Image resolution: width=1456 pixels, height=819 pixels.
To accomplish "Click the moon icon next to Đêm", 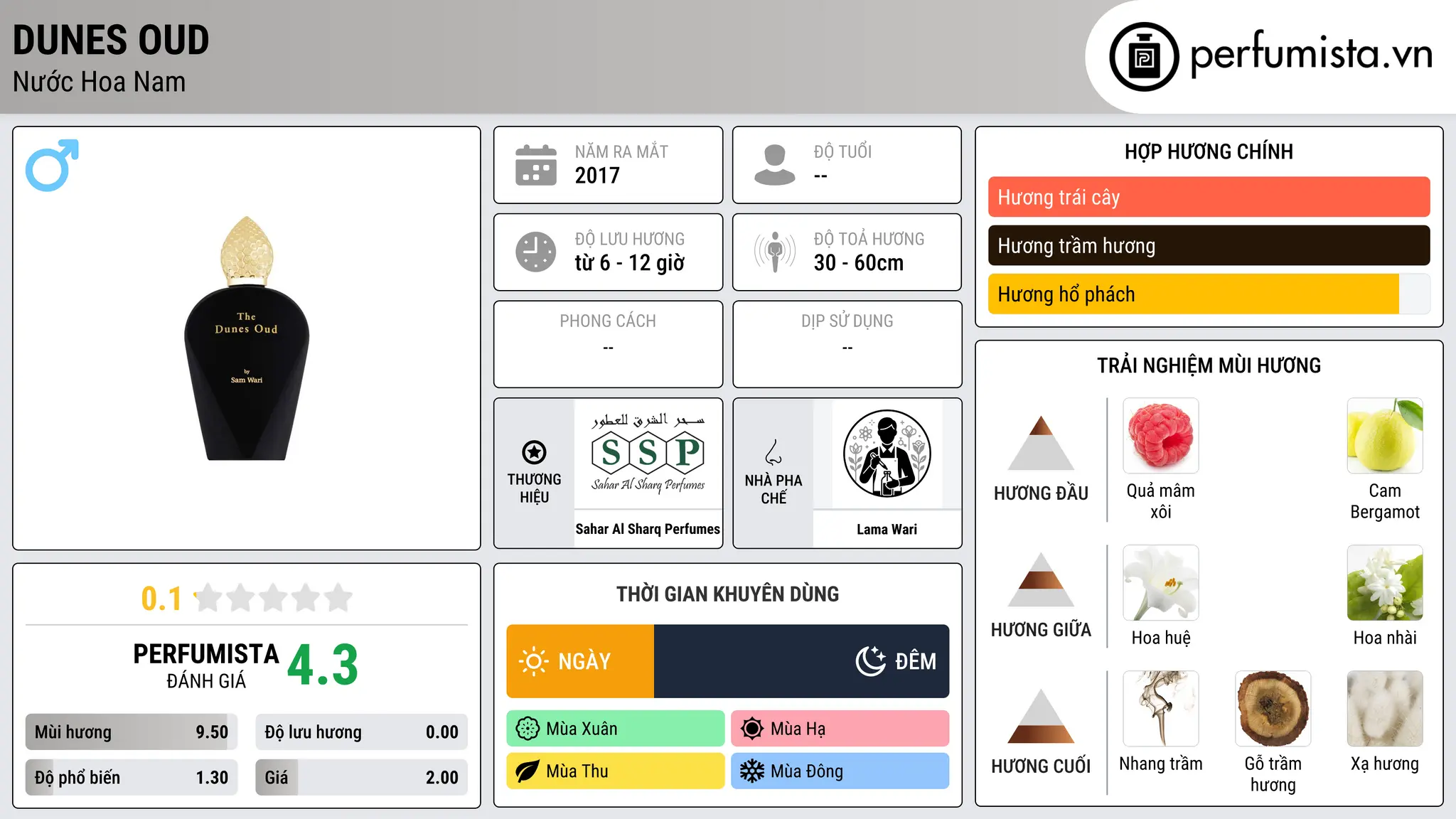I will coord(871,661).
